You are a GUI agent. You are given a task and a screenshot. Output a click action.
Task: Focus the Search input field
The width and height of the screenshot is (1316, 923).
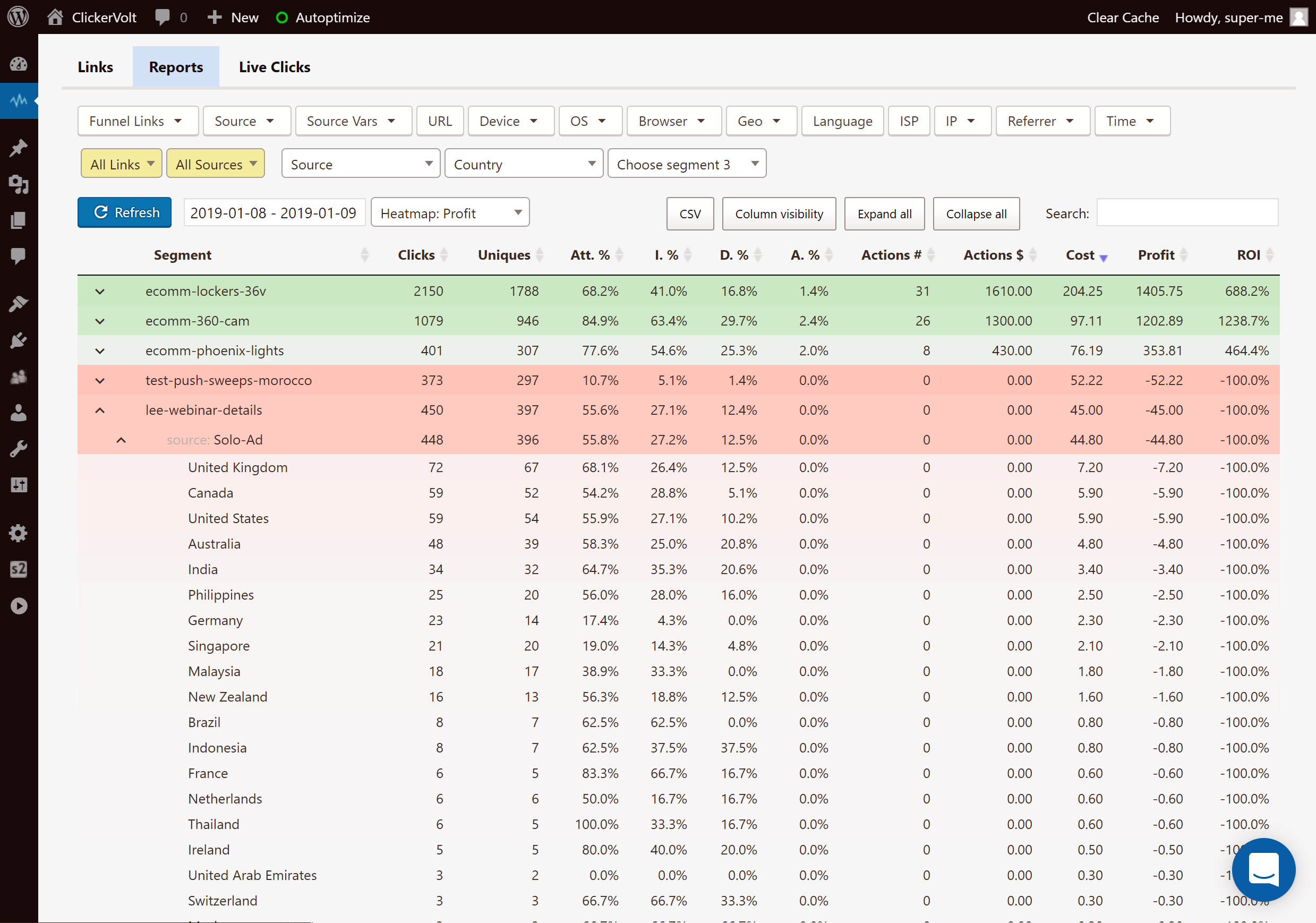(x=1186, y=212)
